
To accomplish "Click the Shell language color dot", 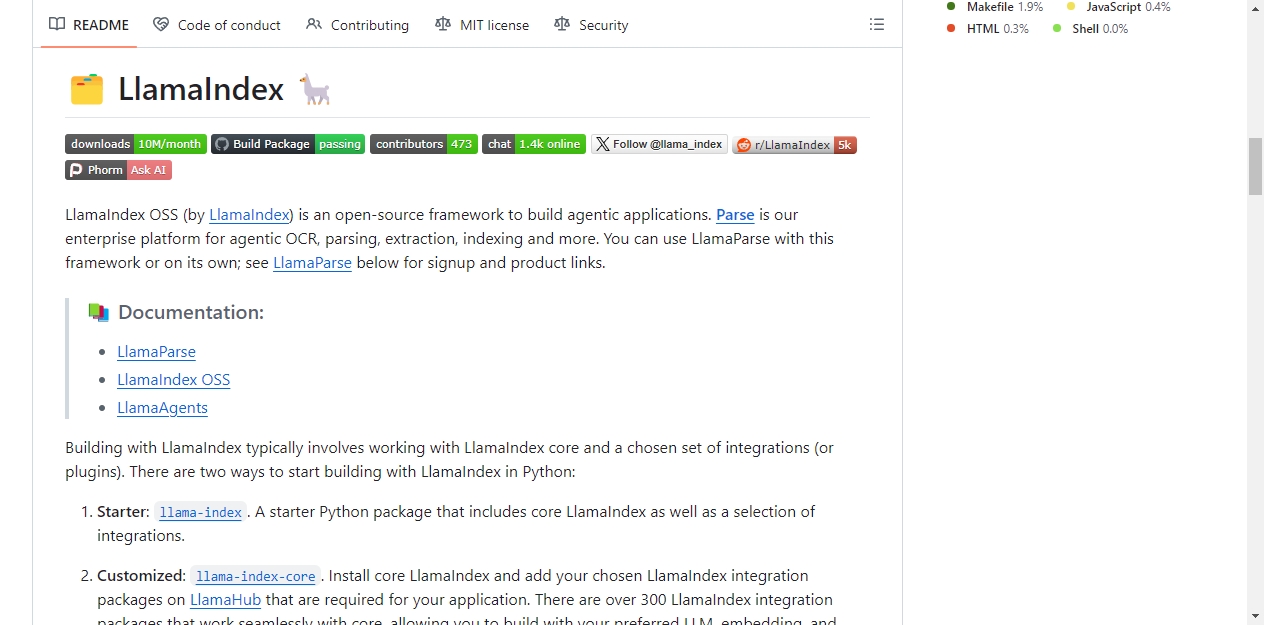I will (x=1057, y=28).
